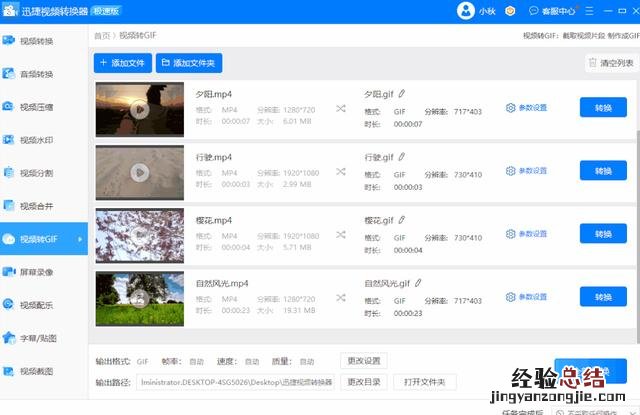Viewport: 640px width, 415px height.
Task: Click the 清空列表 button
Action: [x=610, y=63]
